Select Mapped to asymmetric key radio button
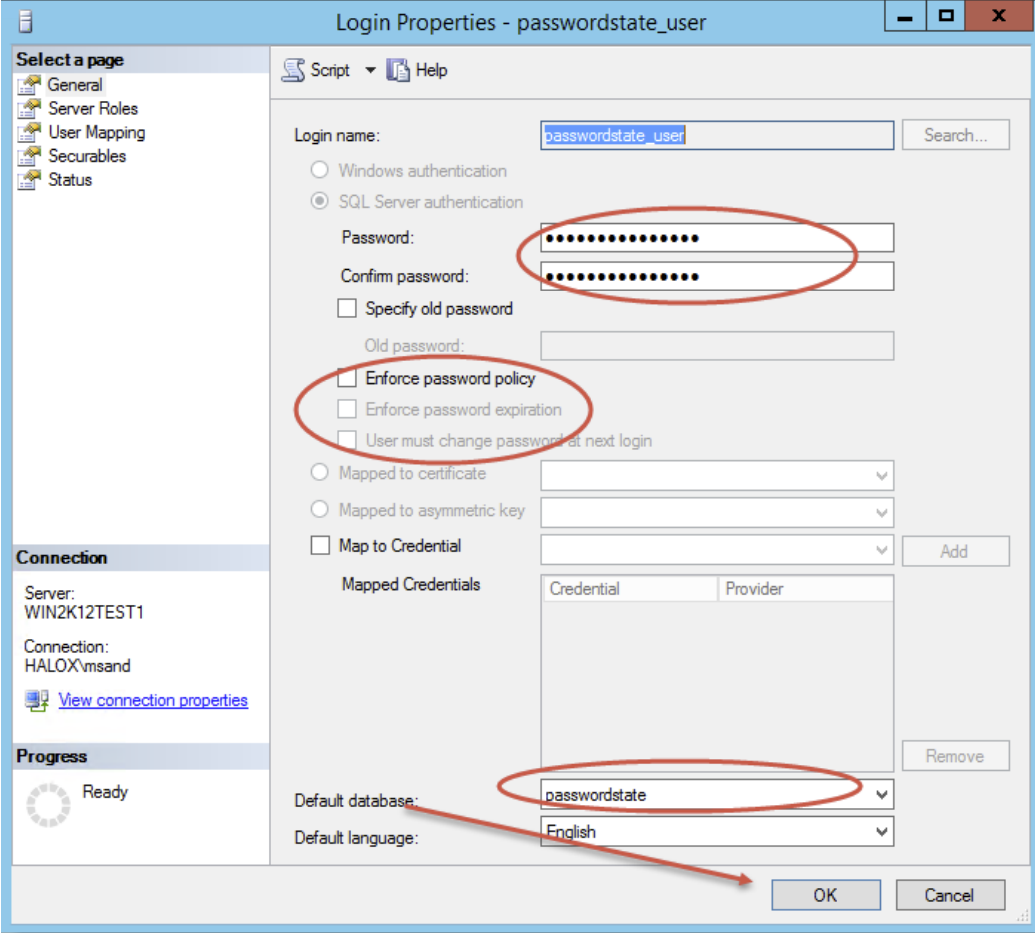 coord(319,509)
